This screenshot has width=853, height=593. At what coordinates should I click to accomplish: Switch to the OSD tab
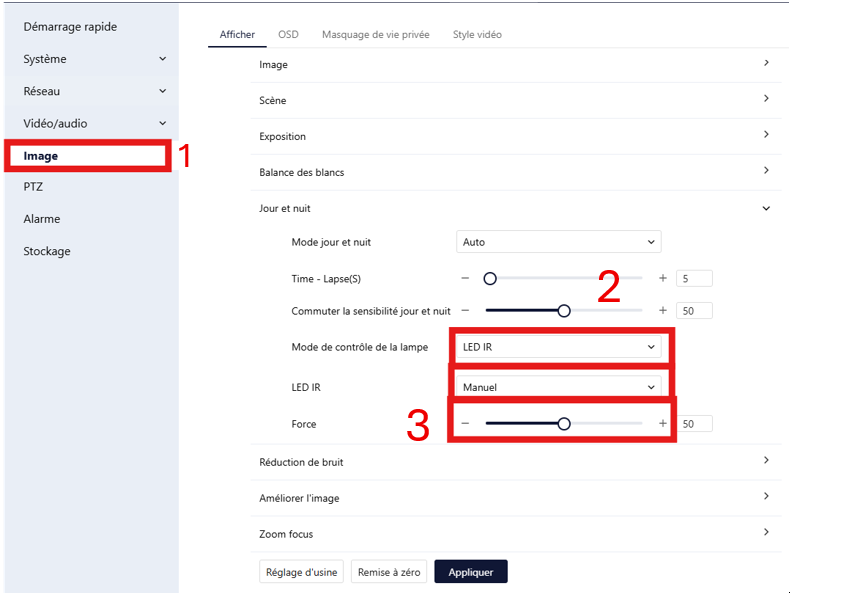click(288, 34)
